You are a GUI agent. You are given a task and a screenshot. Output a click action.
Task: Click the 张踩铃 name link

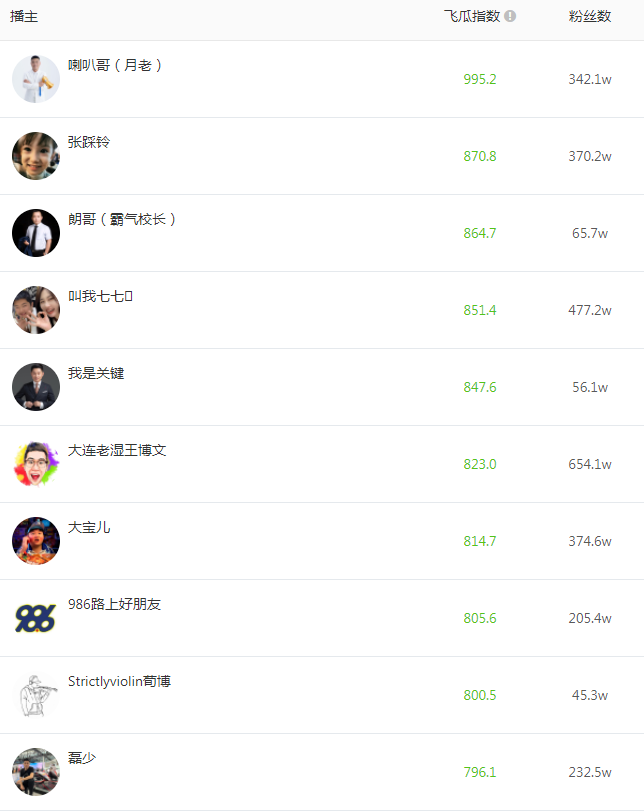click(x=89, y=142)
